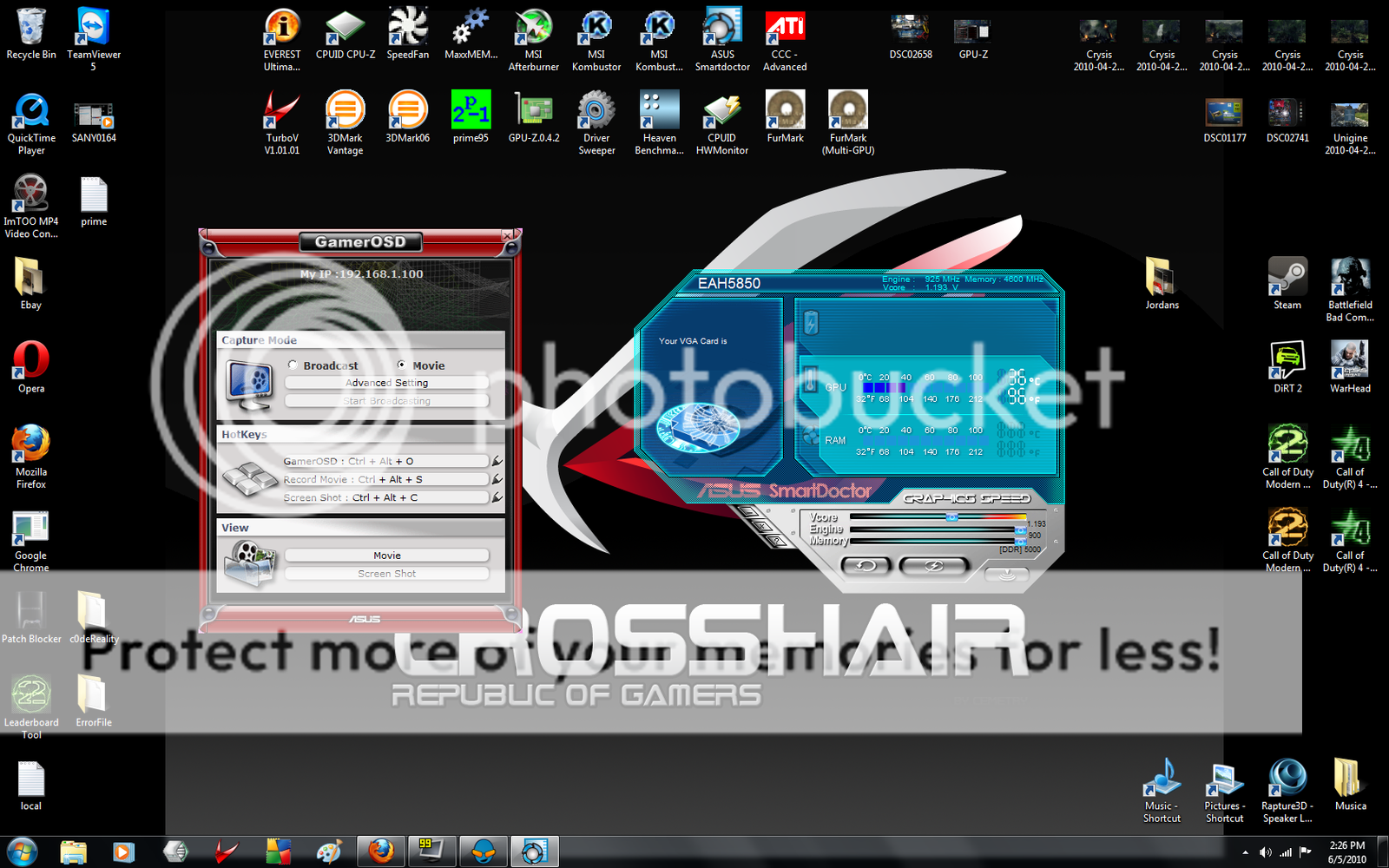Click the Windows Start button
The height and width of the screenshot is (868, 1389).
(22, 852)
